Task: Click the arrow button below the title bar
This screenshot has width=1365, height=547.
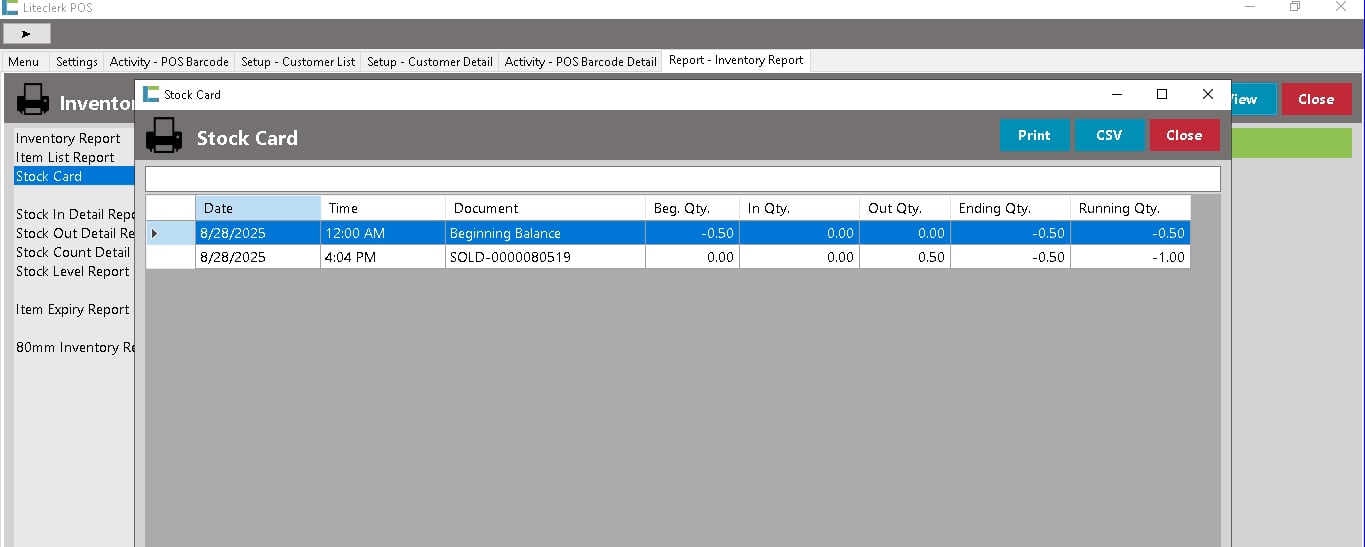Action: click(27, 34)
